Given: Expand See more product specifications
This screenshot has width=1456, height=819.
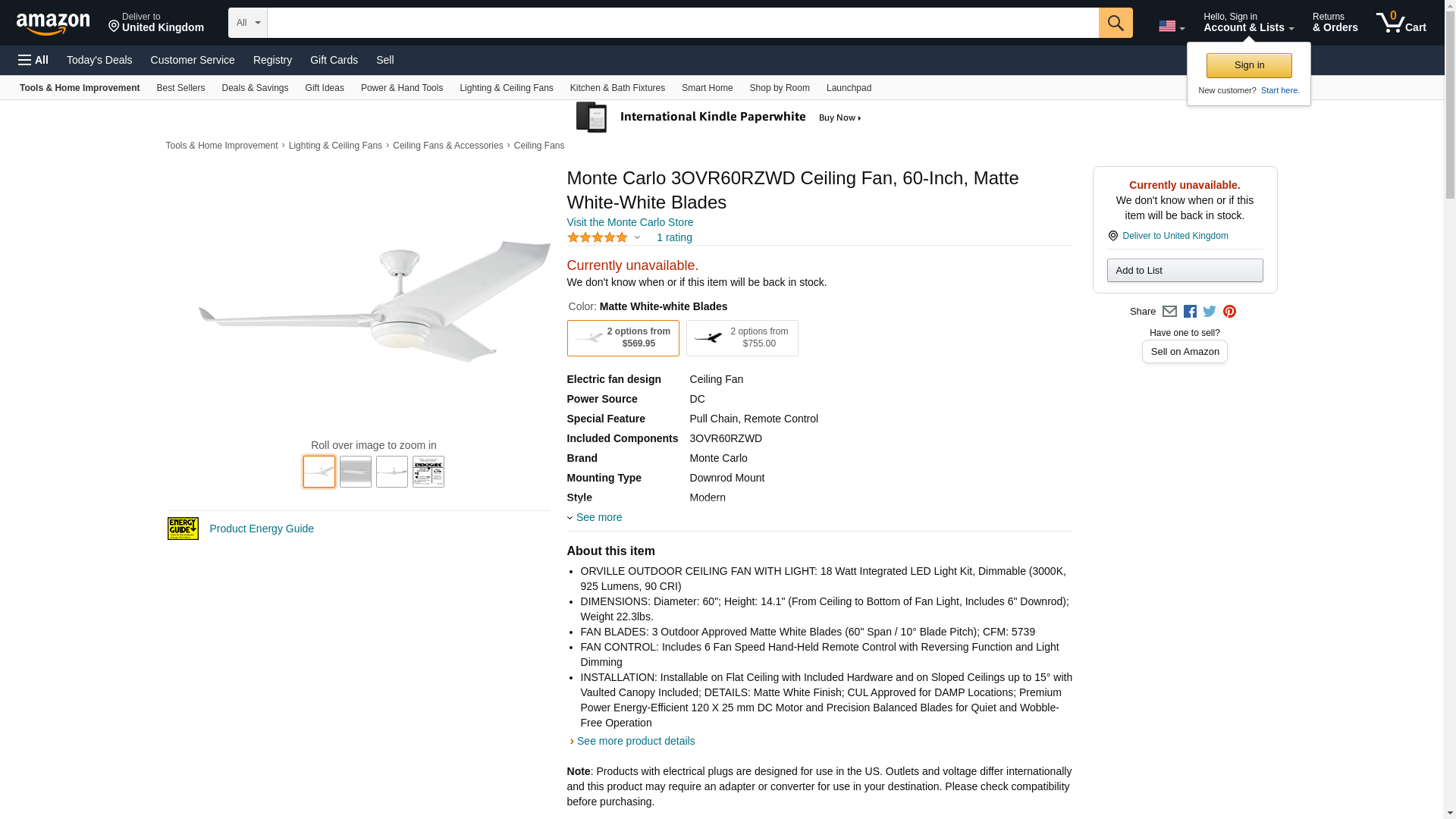Looking at the screenshot, I should pos(598,517).
